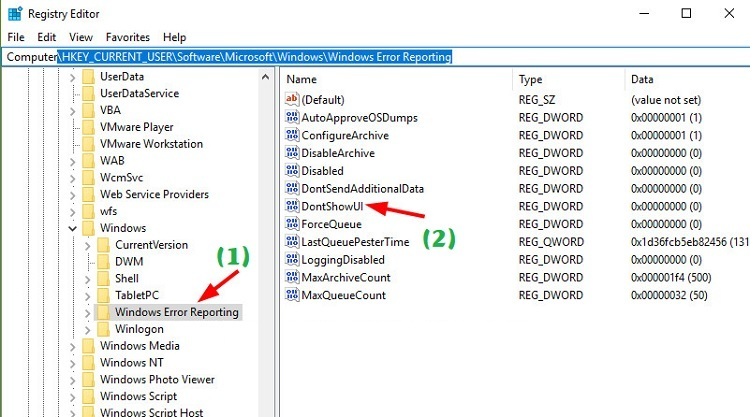
Task: Expand the Windows Media key
Action: (72, 347)
